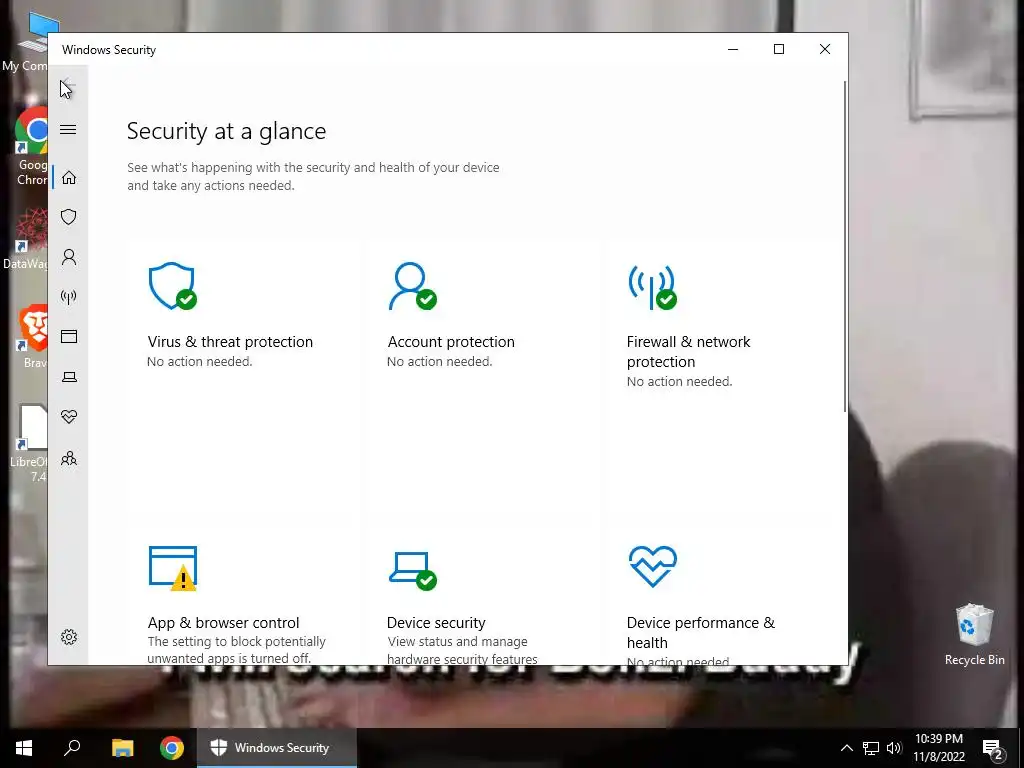
Task: Select the DataWag desktop shortcut
Action: pos(25,239)
